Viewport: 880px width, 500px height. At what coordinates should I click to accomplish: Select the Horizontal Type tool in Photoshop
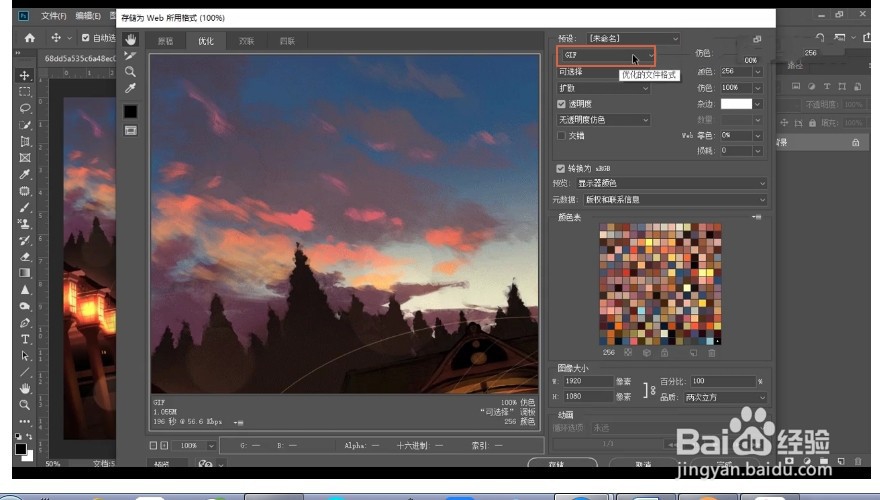coord(25,339)
